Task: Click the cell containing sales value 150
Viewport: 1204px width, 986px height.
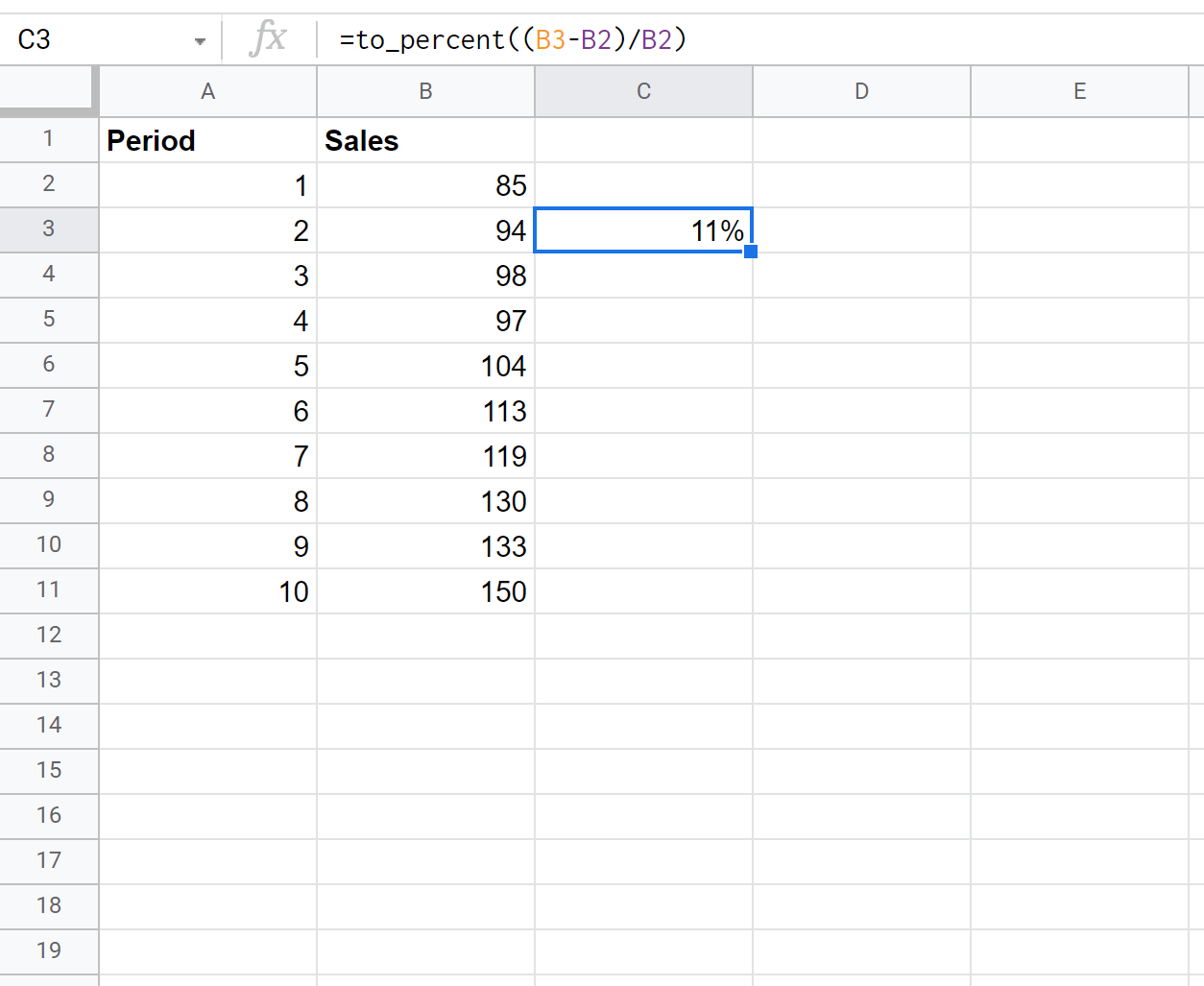Action: pos(425,591)
